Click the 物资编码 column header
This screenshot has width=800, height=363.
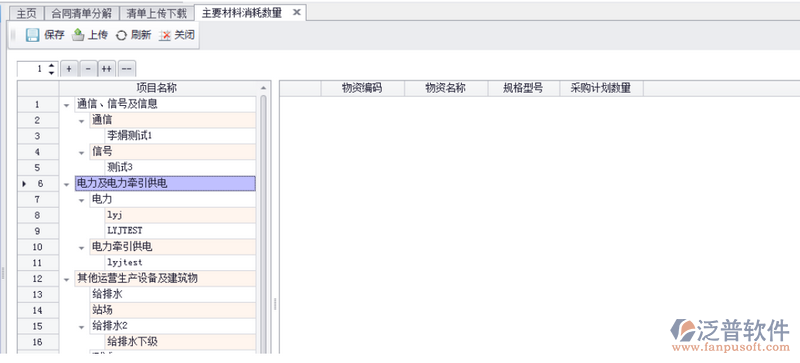[x=362, y=88]
